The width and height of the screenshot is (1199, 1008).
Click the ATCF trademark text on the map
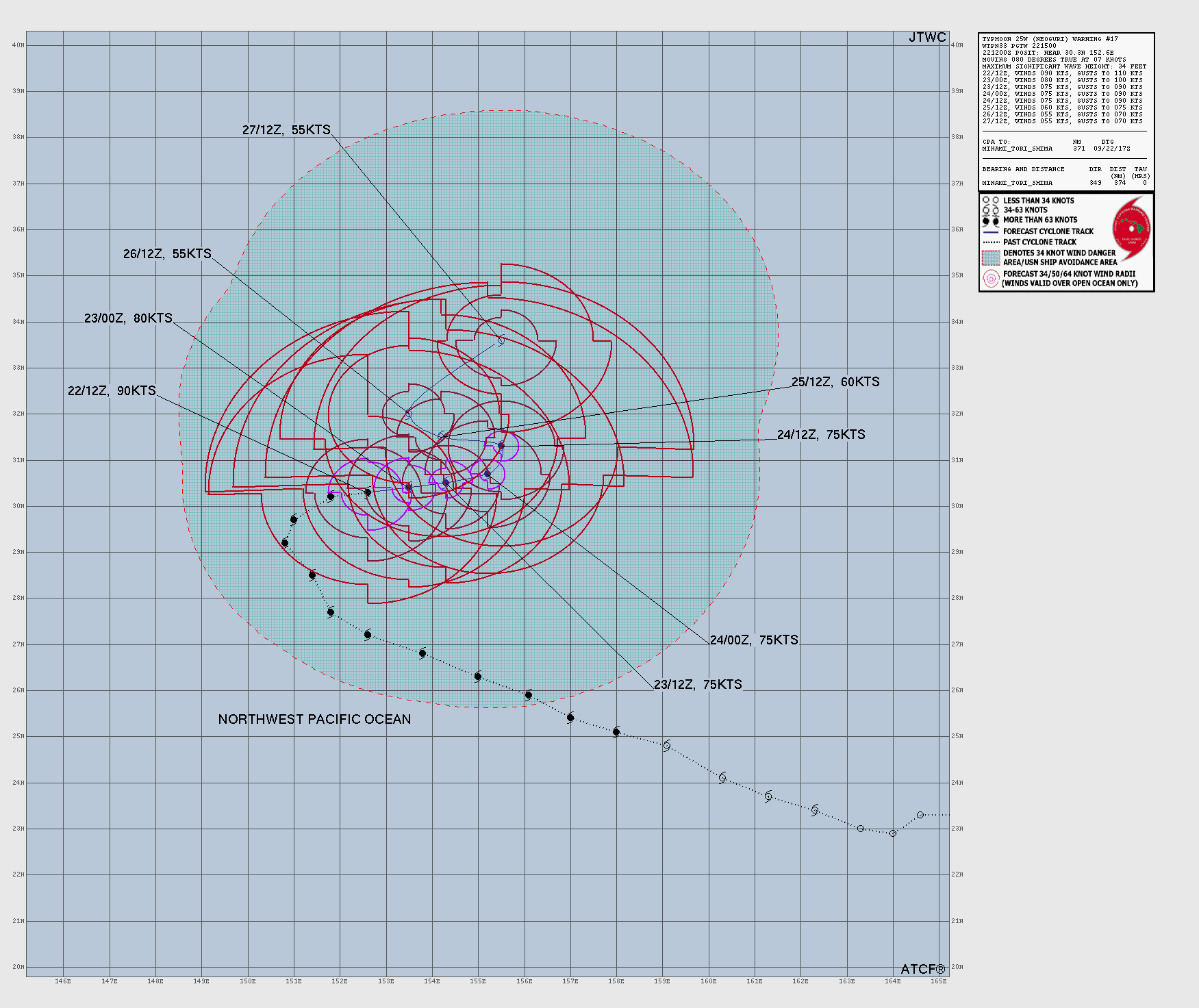point(922,969)
